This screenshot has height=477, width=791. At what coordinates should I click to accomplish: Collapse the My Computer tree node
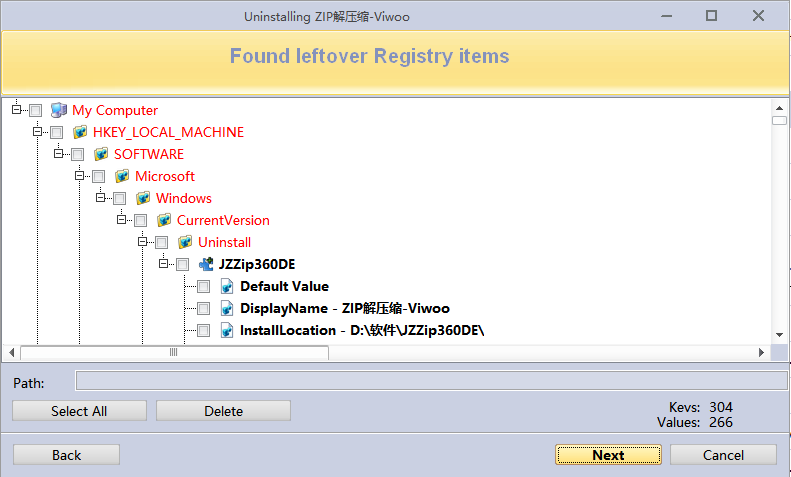pyautogui.click(x=17, y=109)
